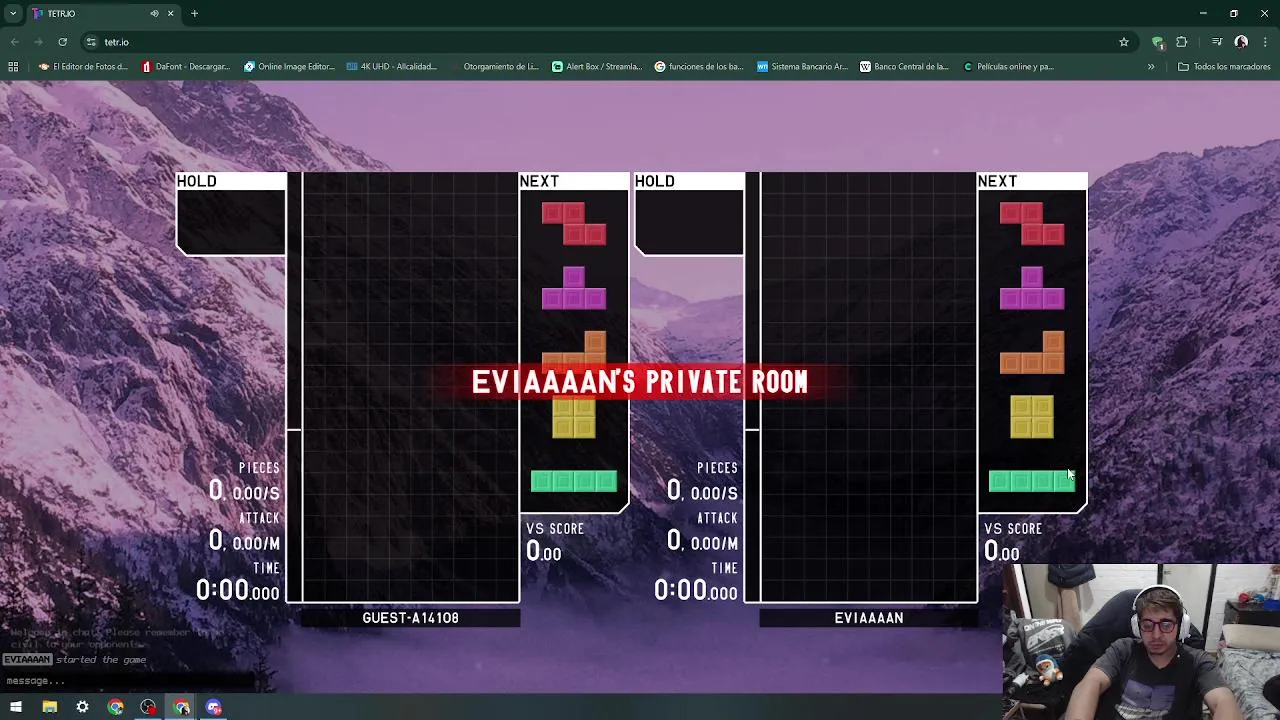Open Settings gear from taskbar
This screenshot has height=720, width=1280.
coord(82,707)
